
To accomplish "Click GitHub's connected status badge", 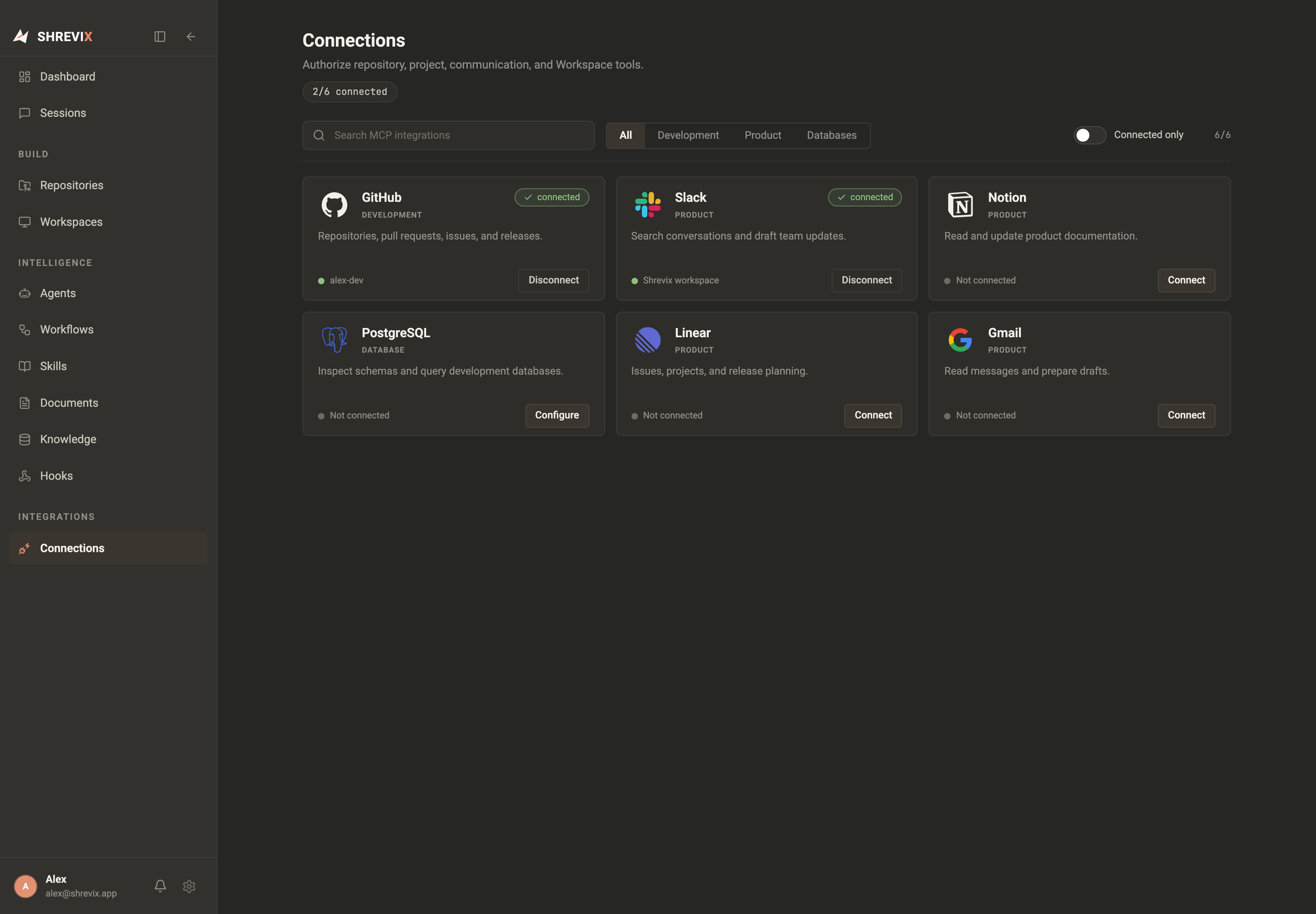I will pyautogui.click(x=551, y=198).
